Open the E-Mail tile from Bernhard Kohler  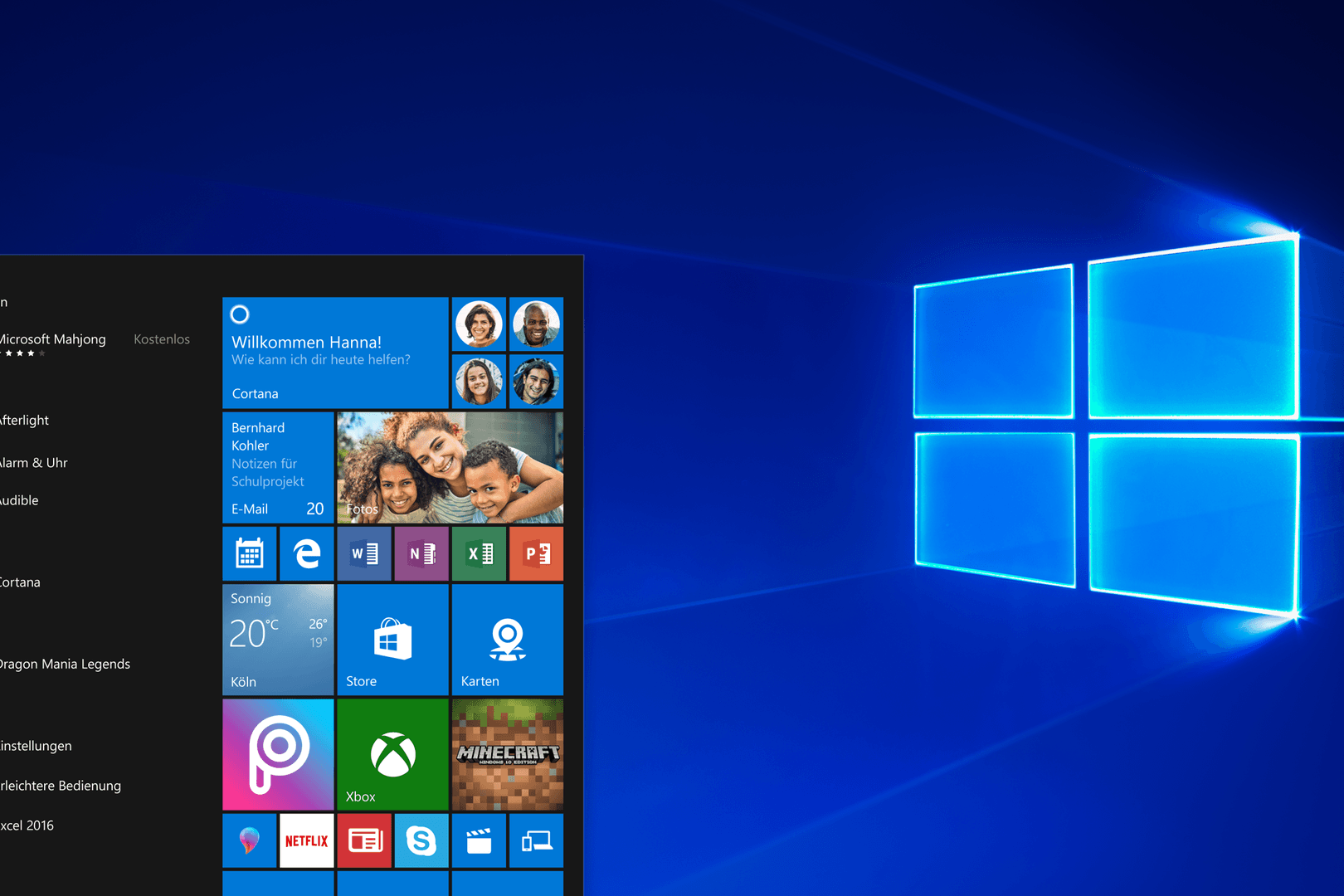[278, 468]
